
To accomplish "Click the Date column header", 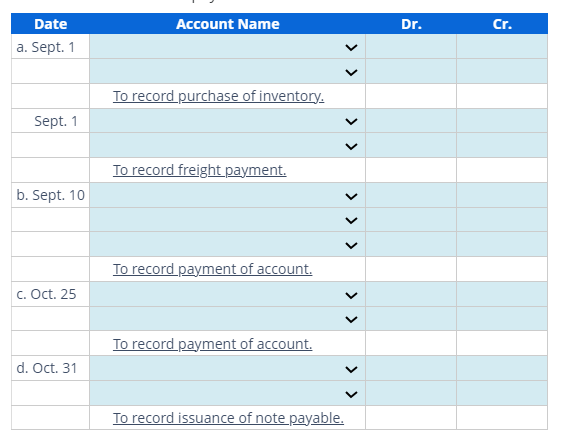I will point(51,24).
